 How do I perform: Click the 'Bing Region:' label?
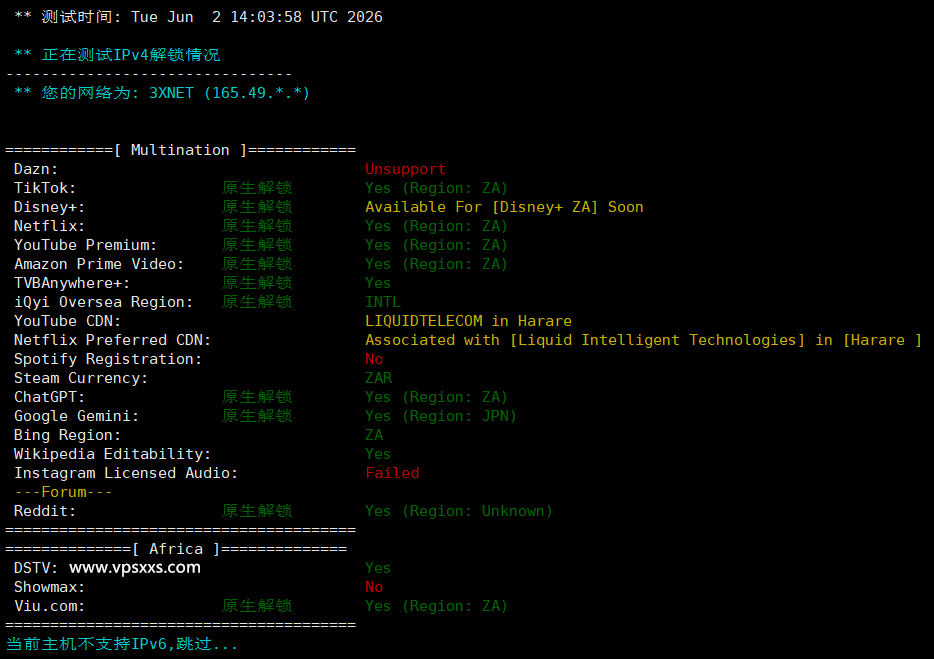[67, 436]
